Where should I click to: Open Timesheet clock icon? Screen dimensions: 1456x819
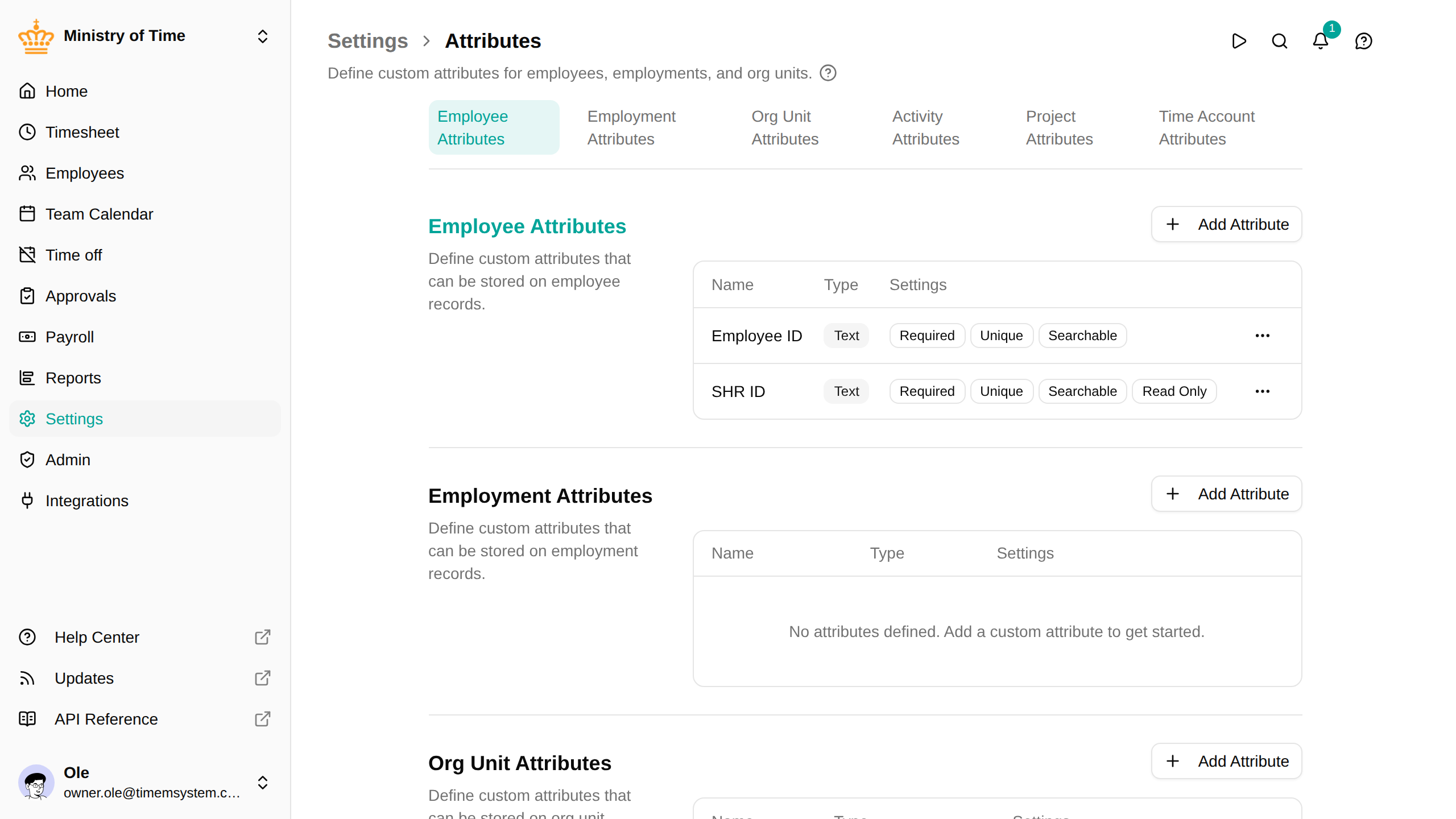coord(27,132)
